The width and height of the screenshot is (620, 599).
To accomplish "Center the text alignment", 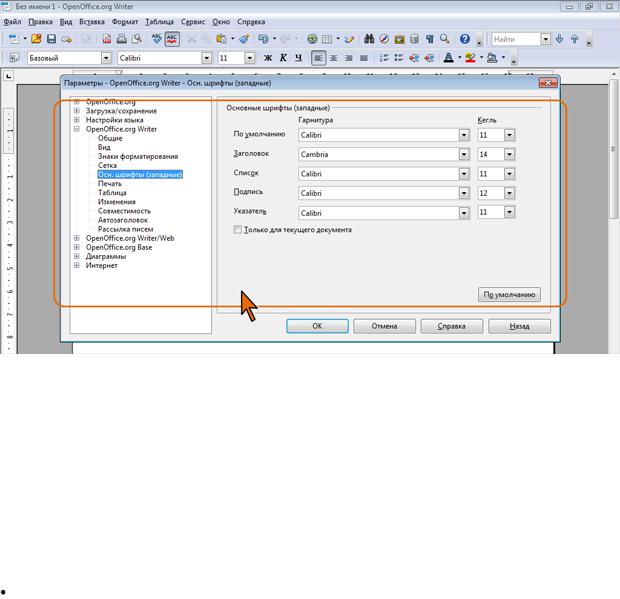I will point(334,58).
